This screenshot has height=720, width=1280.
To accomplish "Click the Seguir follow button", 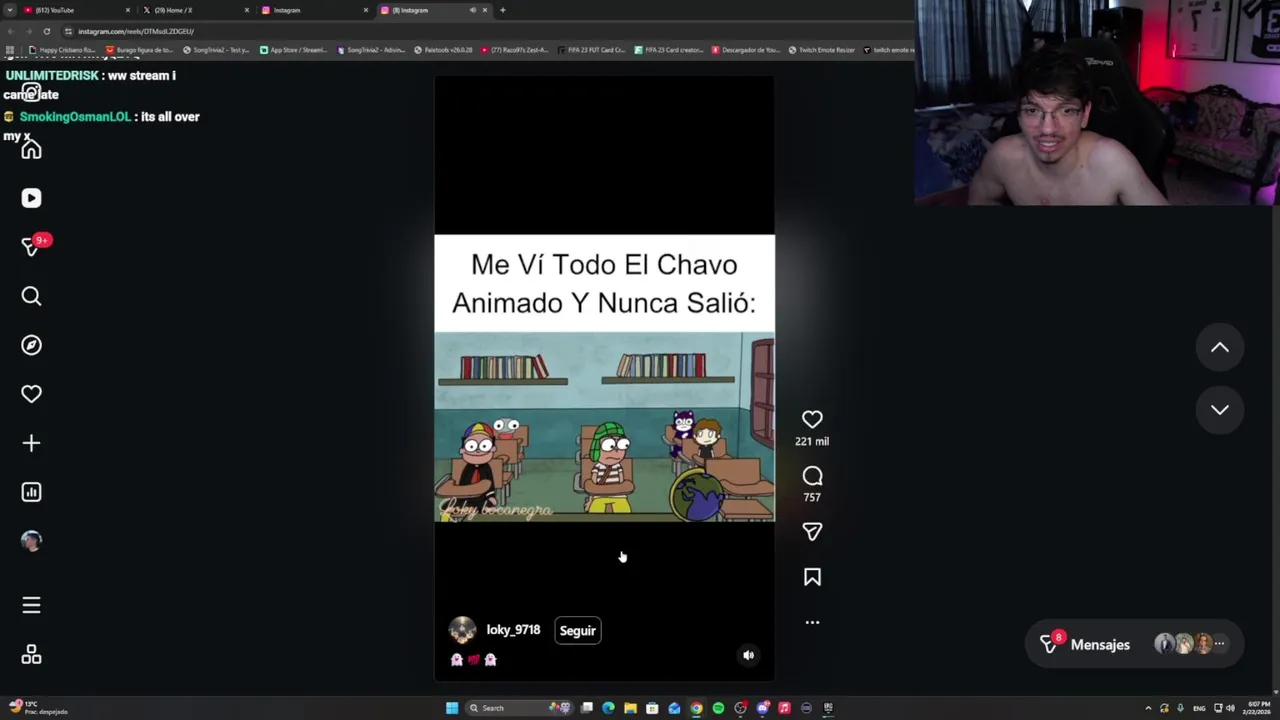I will (x=577, y=631).
